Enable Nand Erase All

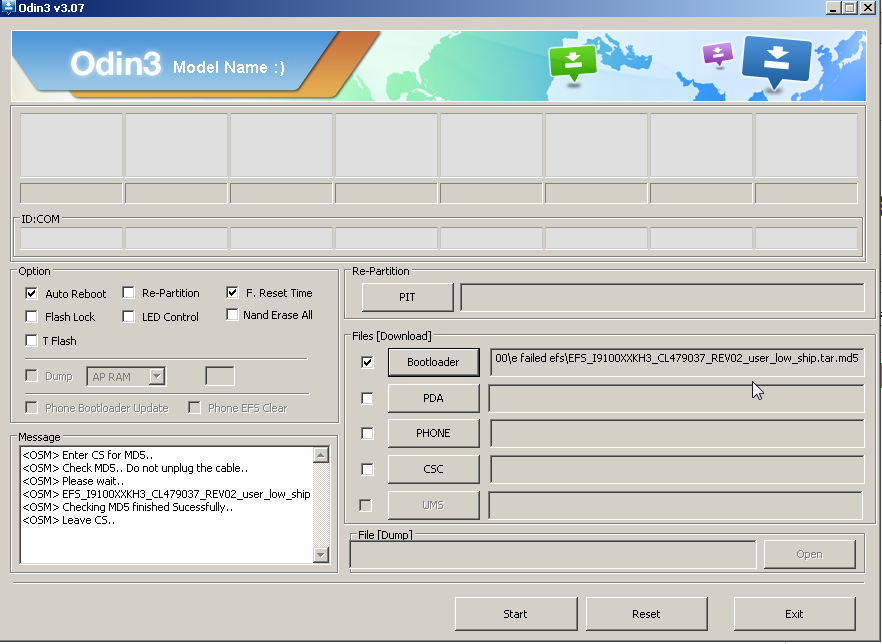(x=232, y=314)
